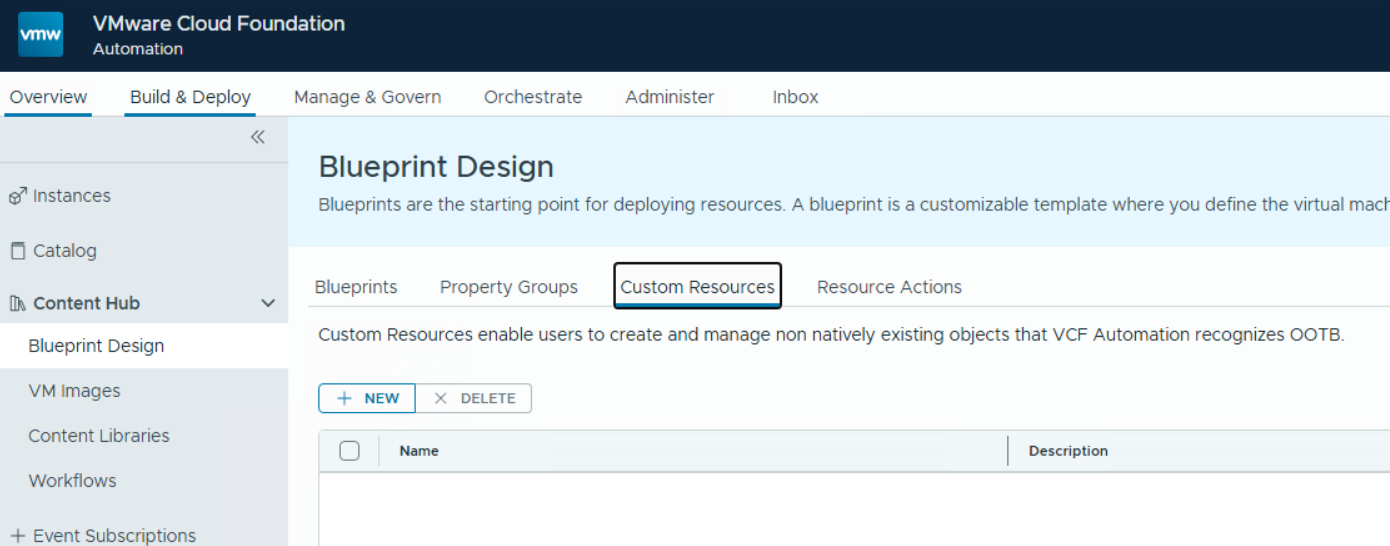Open the Orchestrate menu

(x=532, y=97)
